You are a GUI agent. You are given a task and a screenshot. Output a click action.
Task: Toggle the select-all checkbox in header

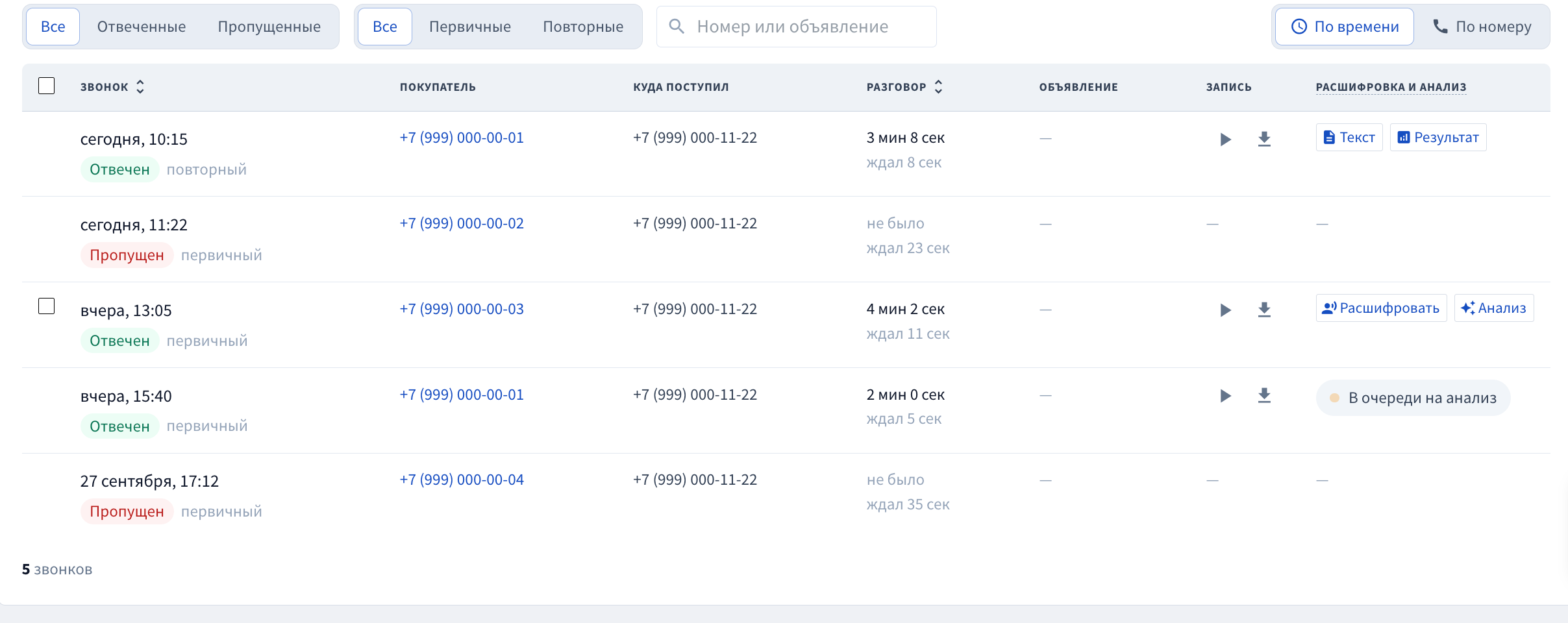coord(46,86)
